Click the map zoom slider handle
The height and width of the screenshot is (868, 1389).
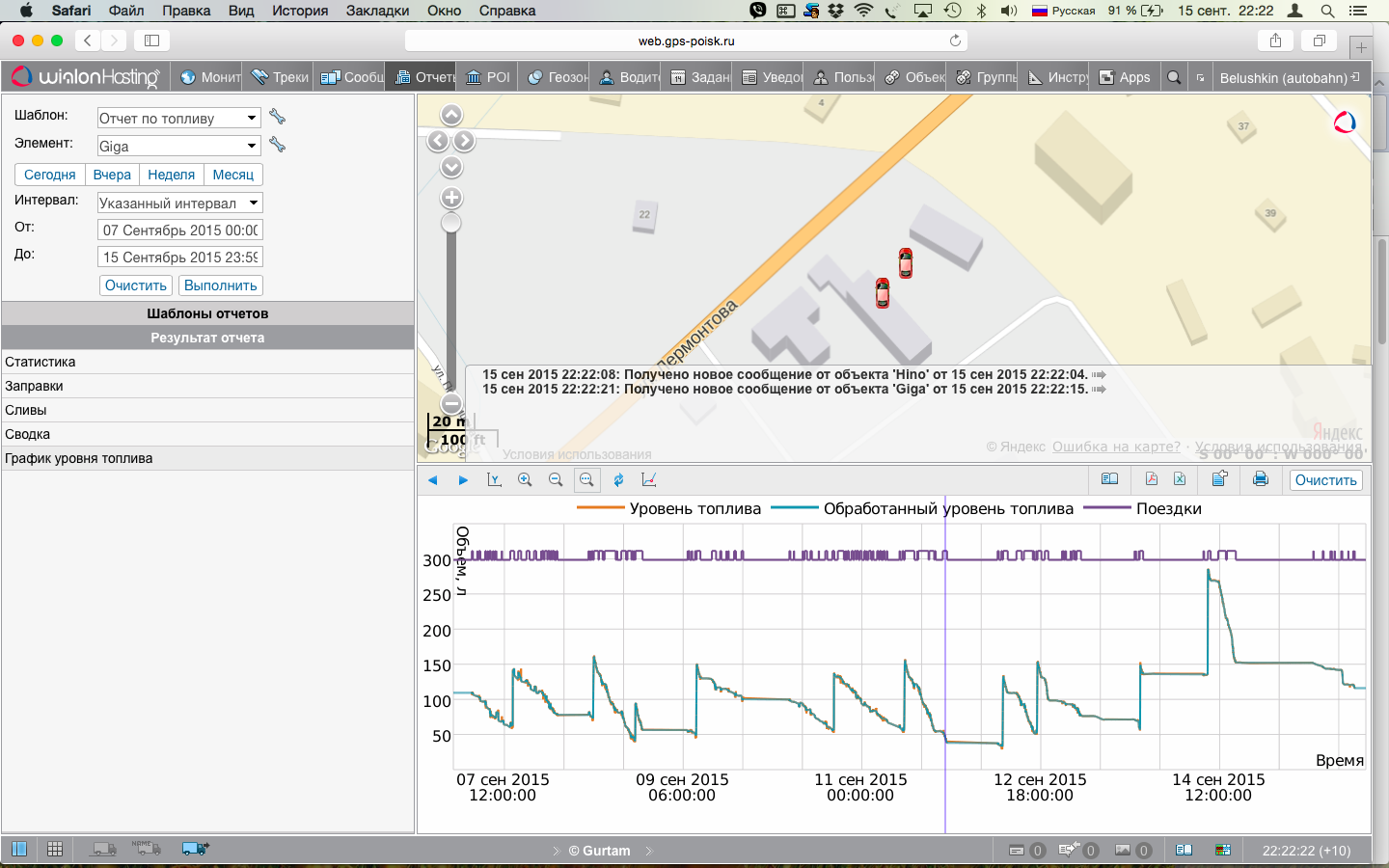coord(450,223)
